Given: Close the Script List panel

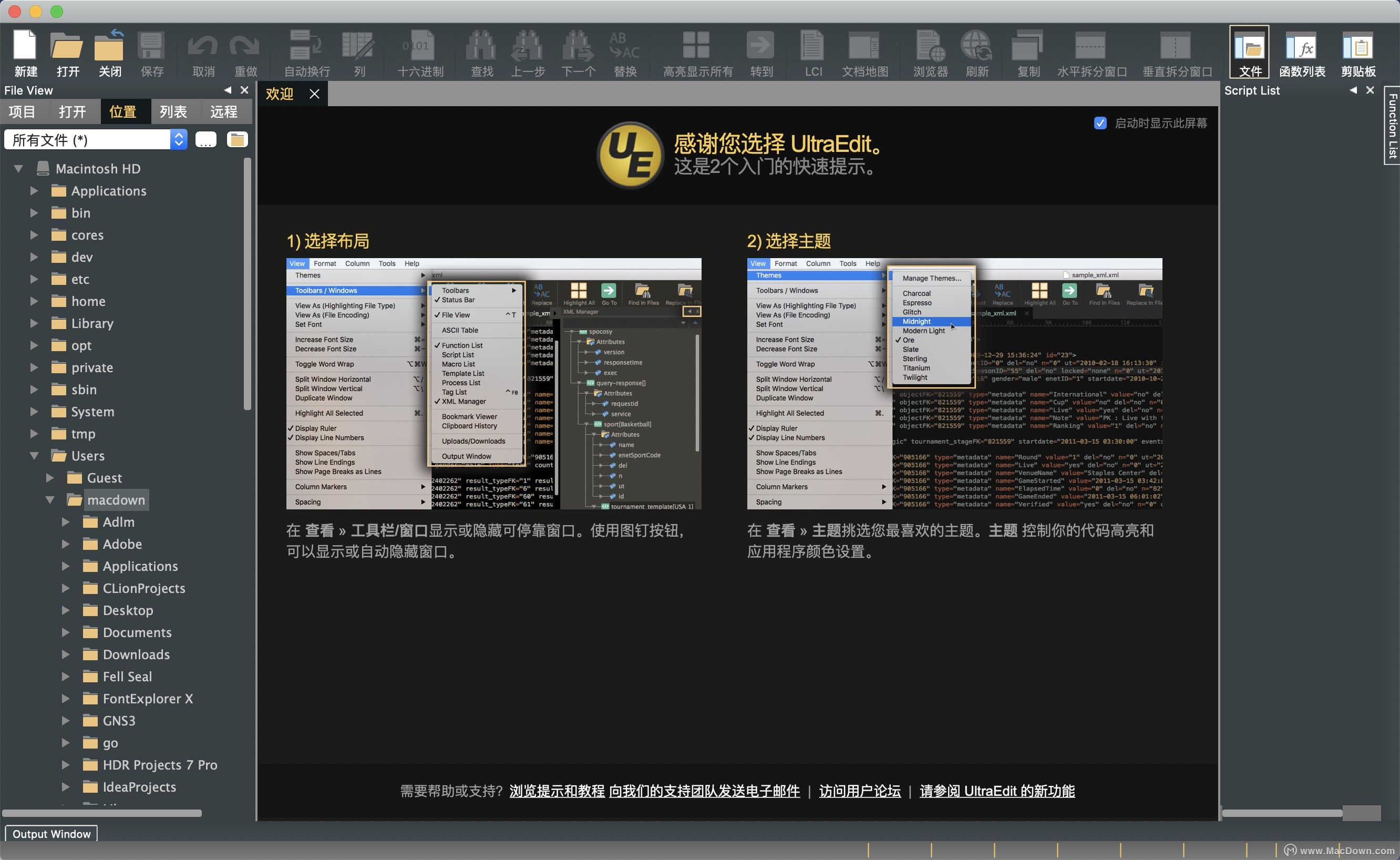Looking at the screenshot, I should (1370, 90).
